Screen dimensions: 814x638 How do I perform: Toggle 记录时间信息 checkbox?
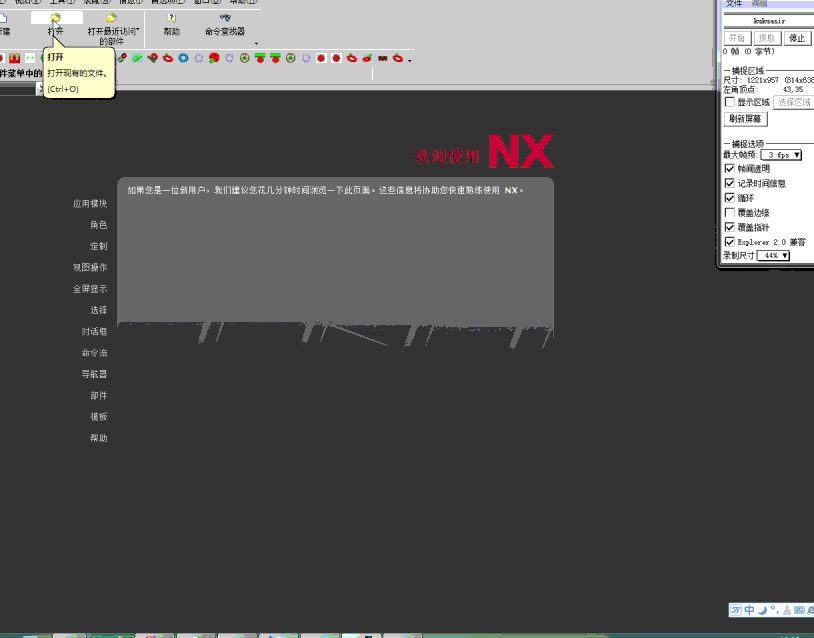729,183
